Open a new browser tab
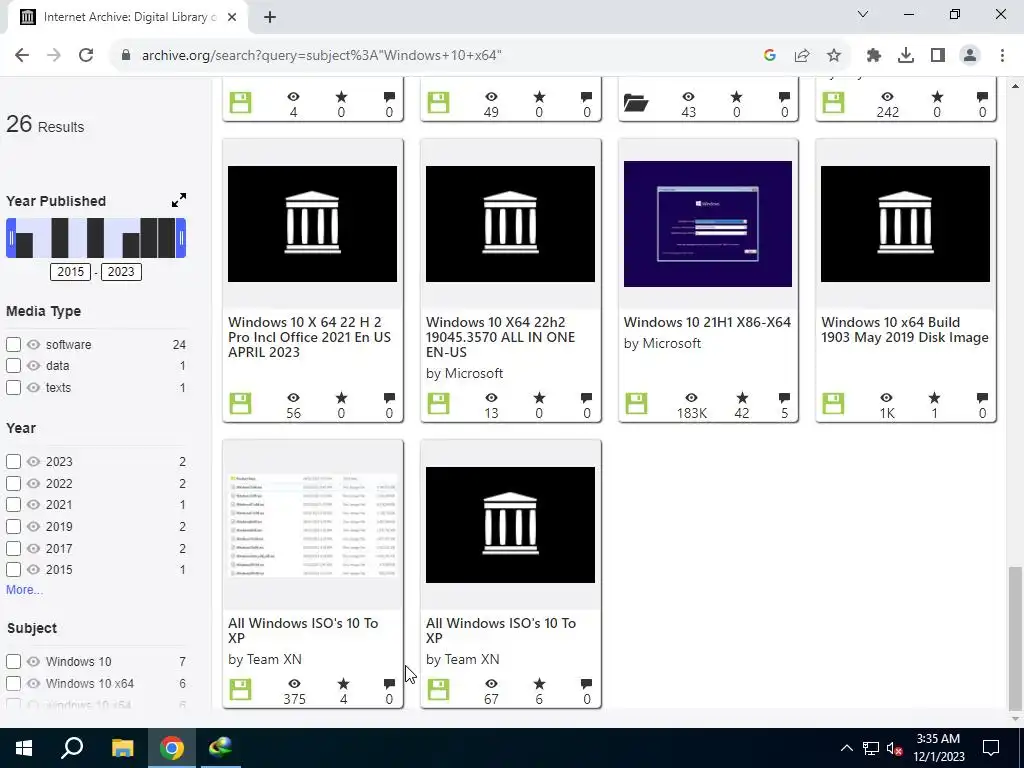Screen dimensions: 1024x768 [270, 17]
